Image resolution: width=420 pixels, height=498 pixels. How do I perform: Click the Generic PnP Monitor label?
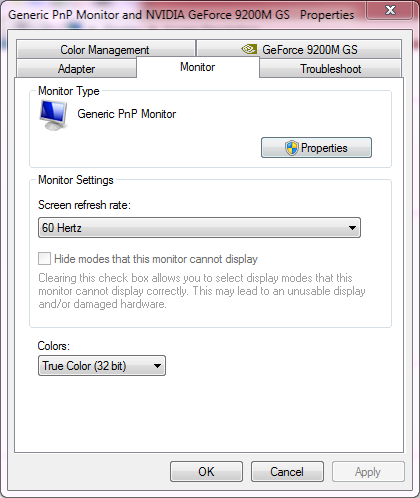tap(127, 114)
